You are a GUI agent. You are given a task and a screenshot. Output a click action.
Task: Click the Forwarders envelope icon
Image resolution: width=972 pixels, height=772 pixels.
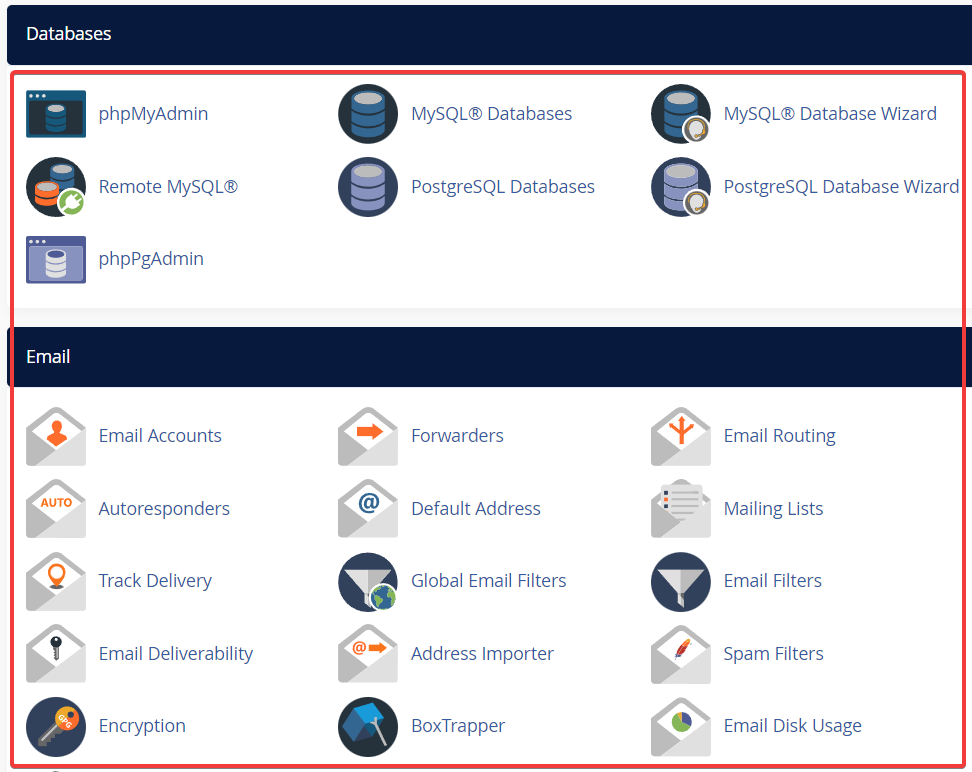pos(368,437)
